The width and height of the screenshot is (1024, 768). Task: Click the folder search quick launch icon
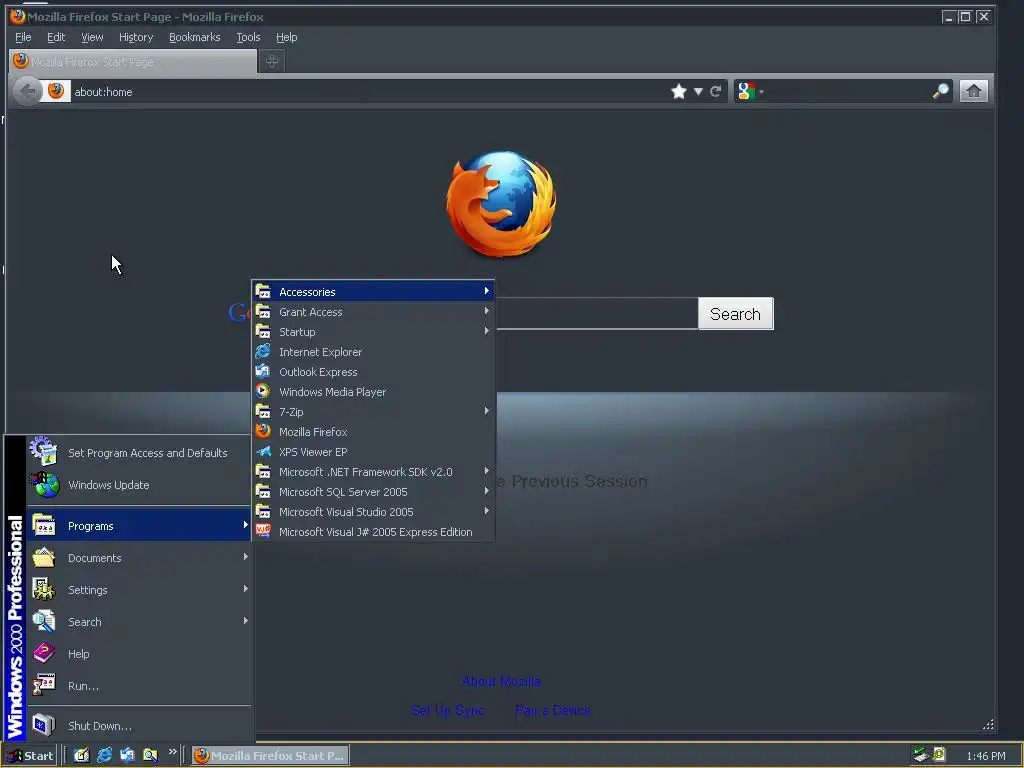click(150, 755)
